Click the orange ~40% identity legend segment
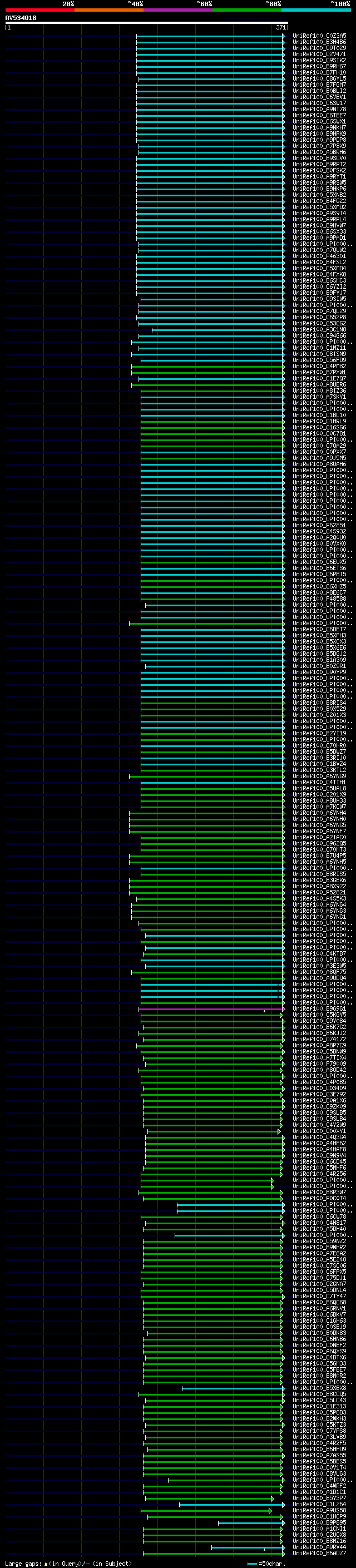Image resolution: width=356 pixels, height=1568 pixels. [109, 10]
